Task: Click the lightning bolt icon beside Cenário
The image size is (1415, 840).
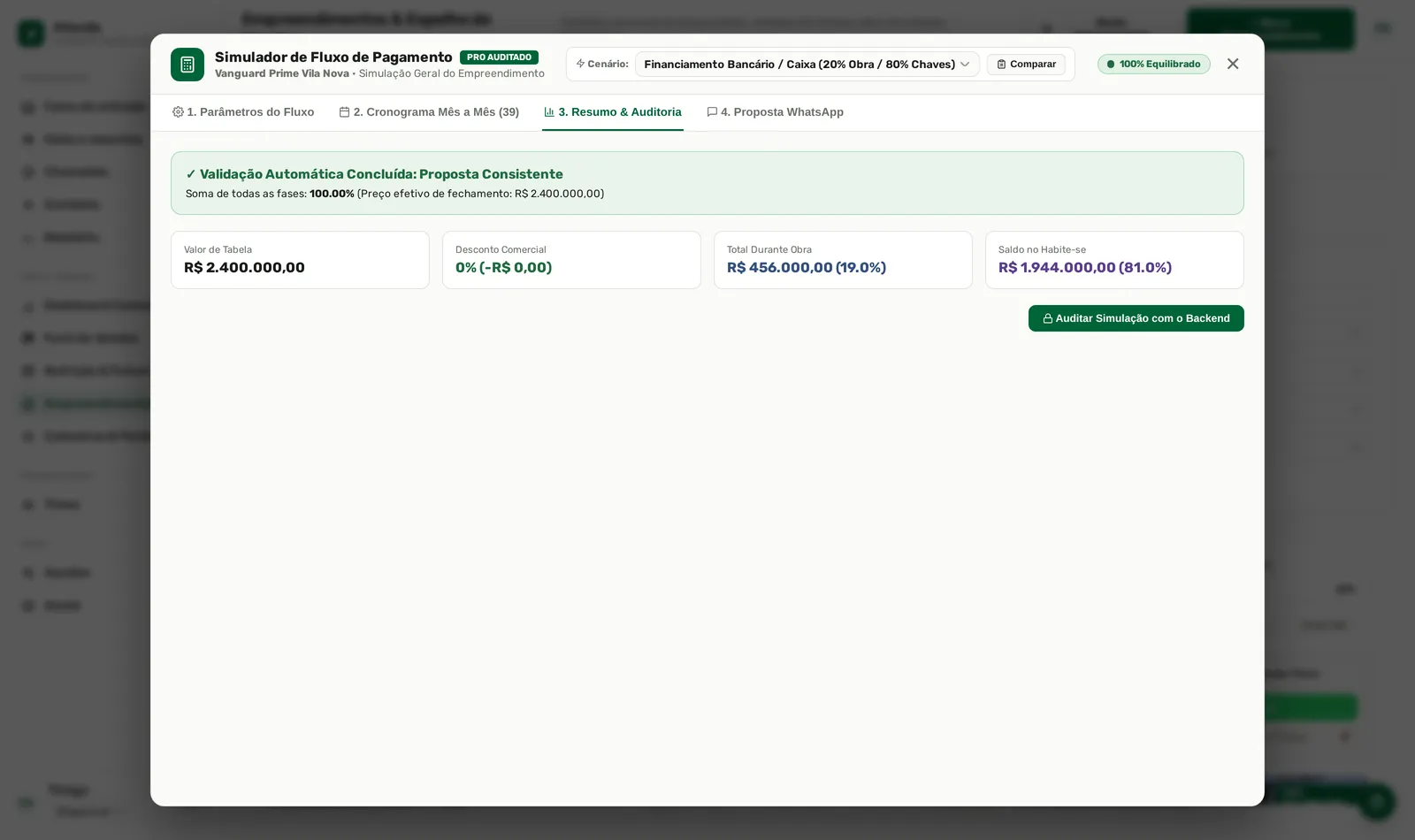Action: click(x=580, y=64)
